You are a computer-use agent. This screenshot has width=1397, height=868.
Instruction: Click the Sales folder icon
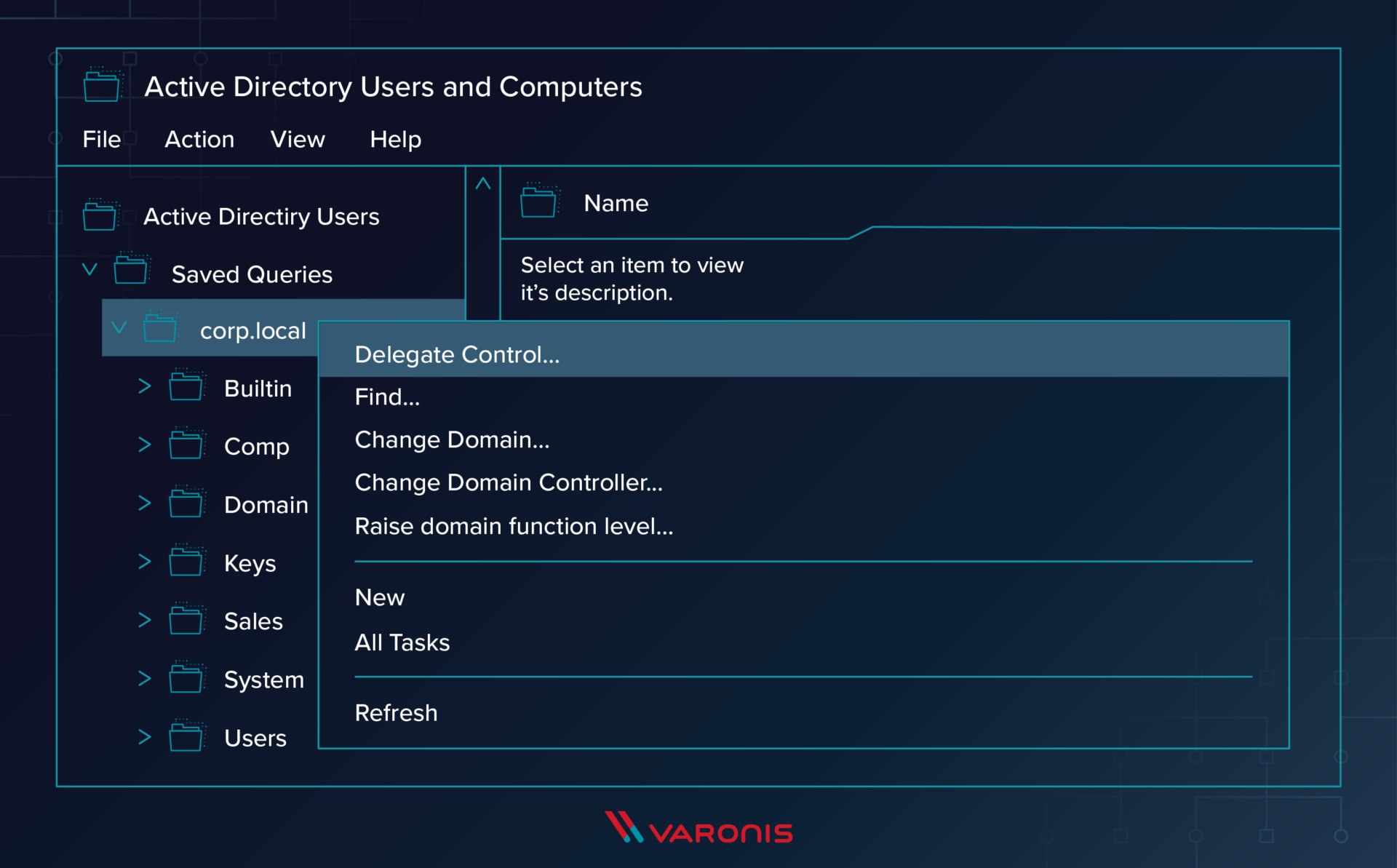coord(187,619)
